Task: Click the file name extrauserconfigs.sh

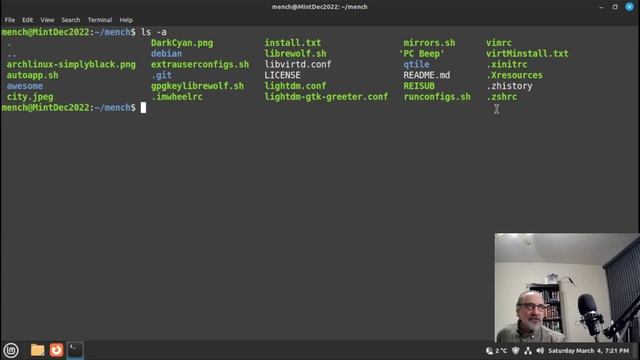Action: coord(200,64)
